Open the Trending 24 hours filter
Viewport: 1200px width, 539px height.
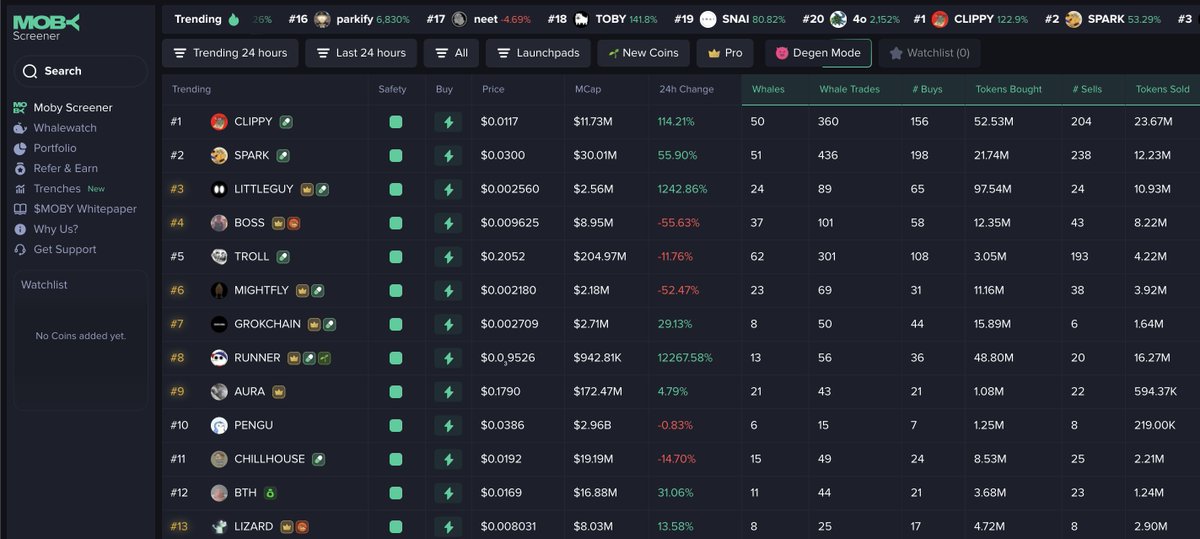[230, 53]
